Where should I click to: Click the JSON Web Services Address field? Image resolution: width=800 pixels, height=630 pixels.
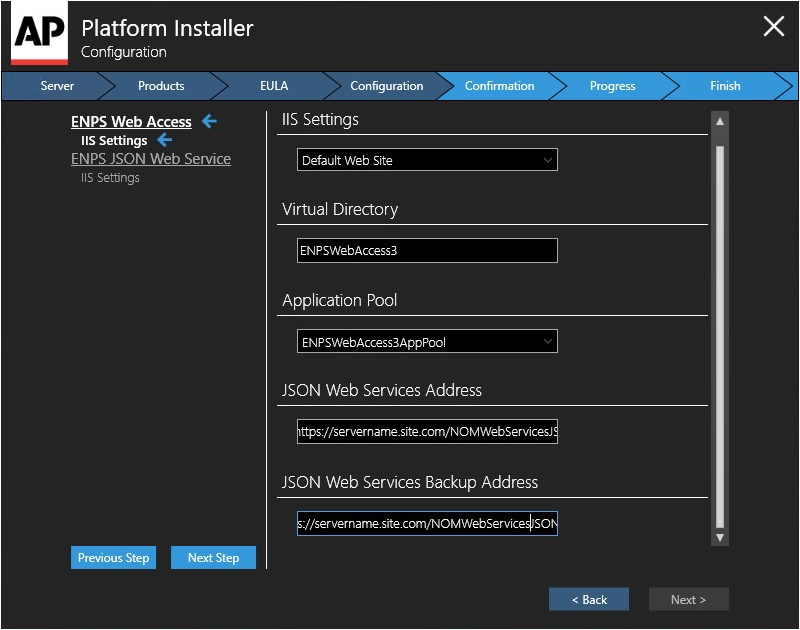coord(427,432)
